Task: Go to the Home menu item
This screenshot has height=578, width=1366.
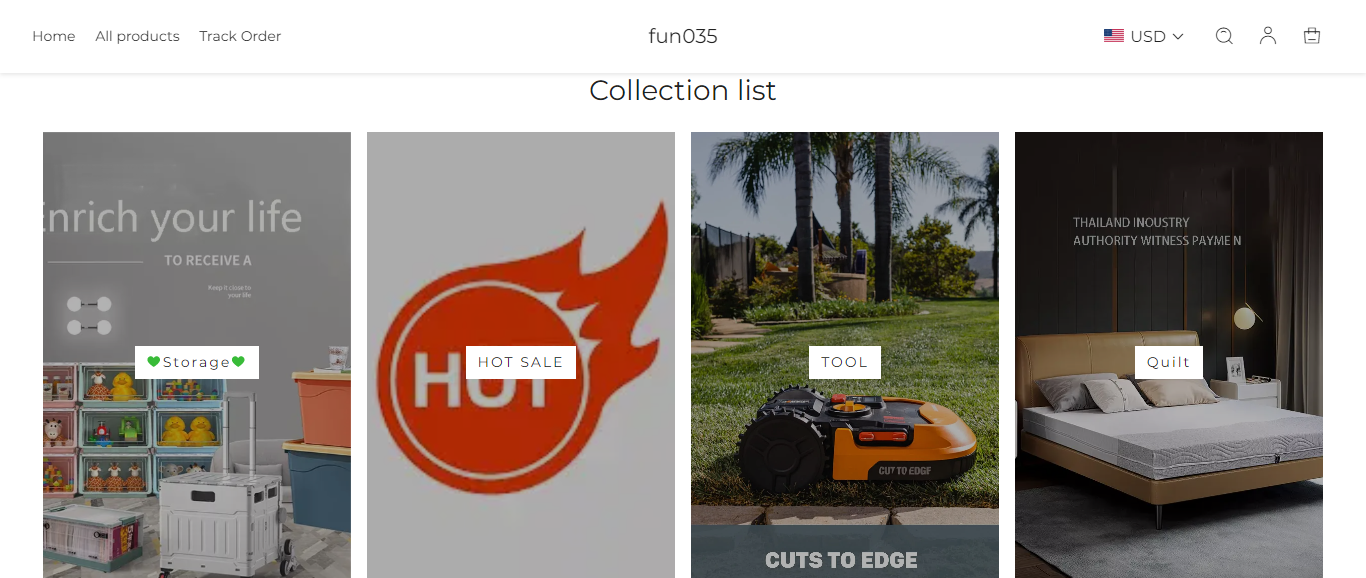Action: pos(54,36)
